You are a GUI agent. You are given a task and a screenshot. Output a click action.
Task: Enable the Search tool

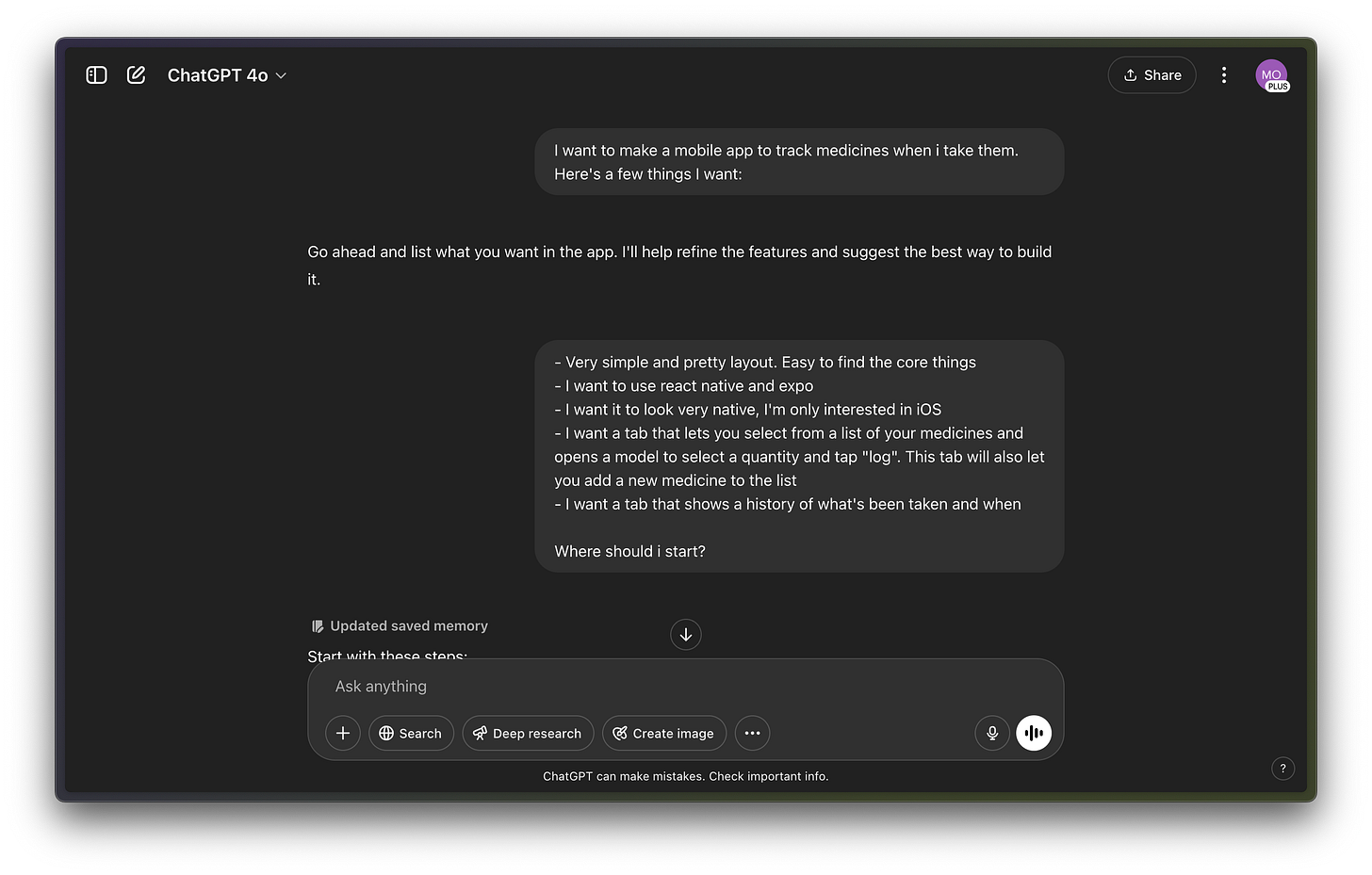(411, 733)
